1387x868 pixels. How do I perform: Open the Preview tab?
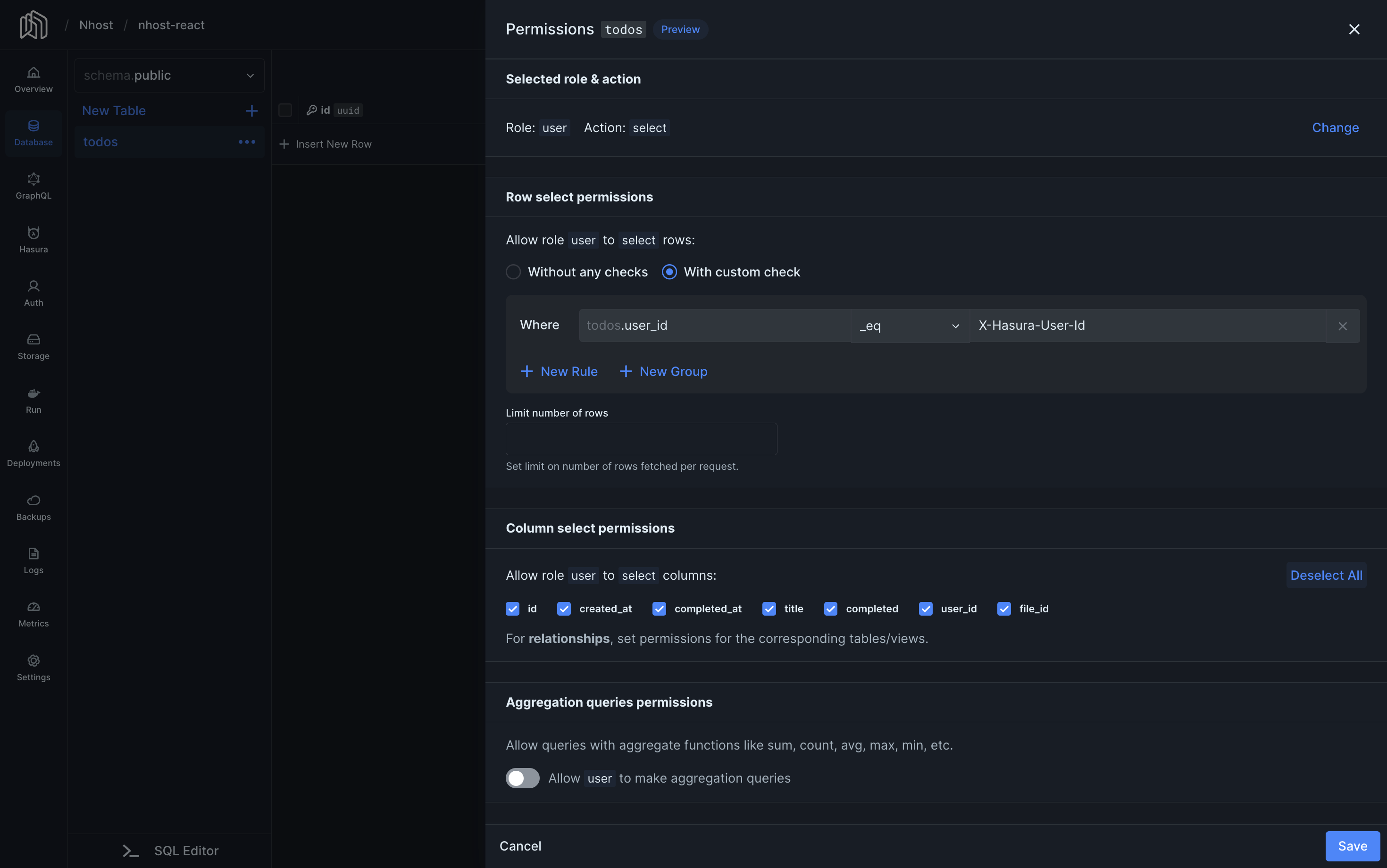(680, 29)
